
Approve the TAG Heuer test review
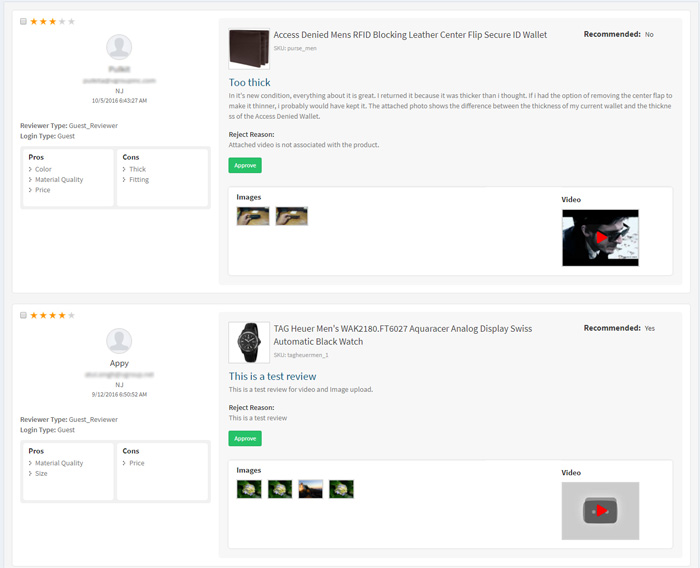coord(245,439)
